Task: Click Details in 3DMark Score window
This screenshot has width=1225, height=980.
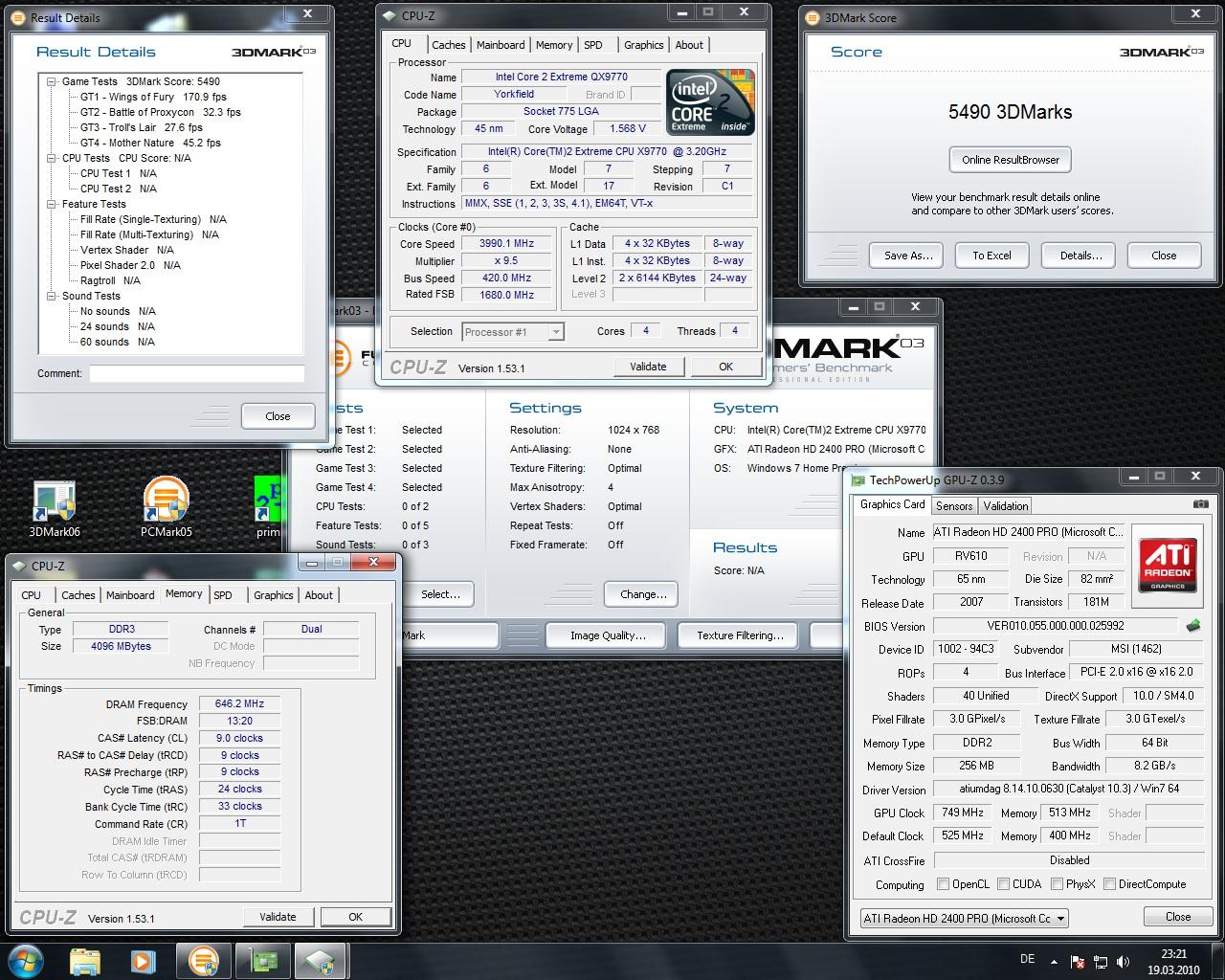Action: point(1080,256)
